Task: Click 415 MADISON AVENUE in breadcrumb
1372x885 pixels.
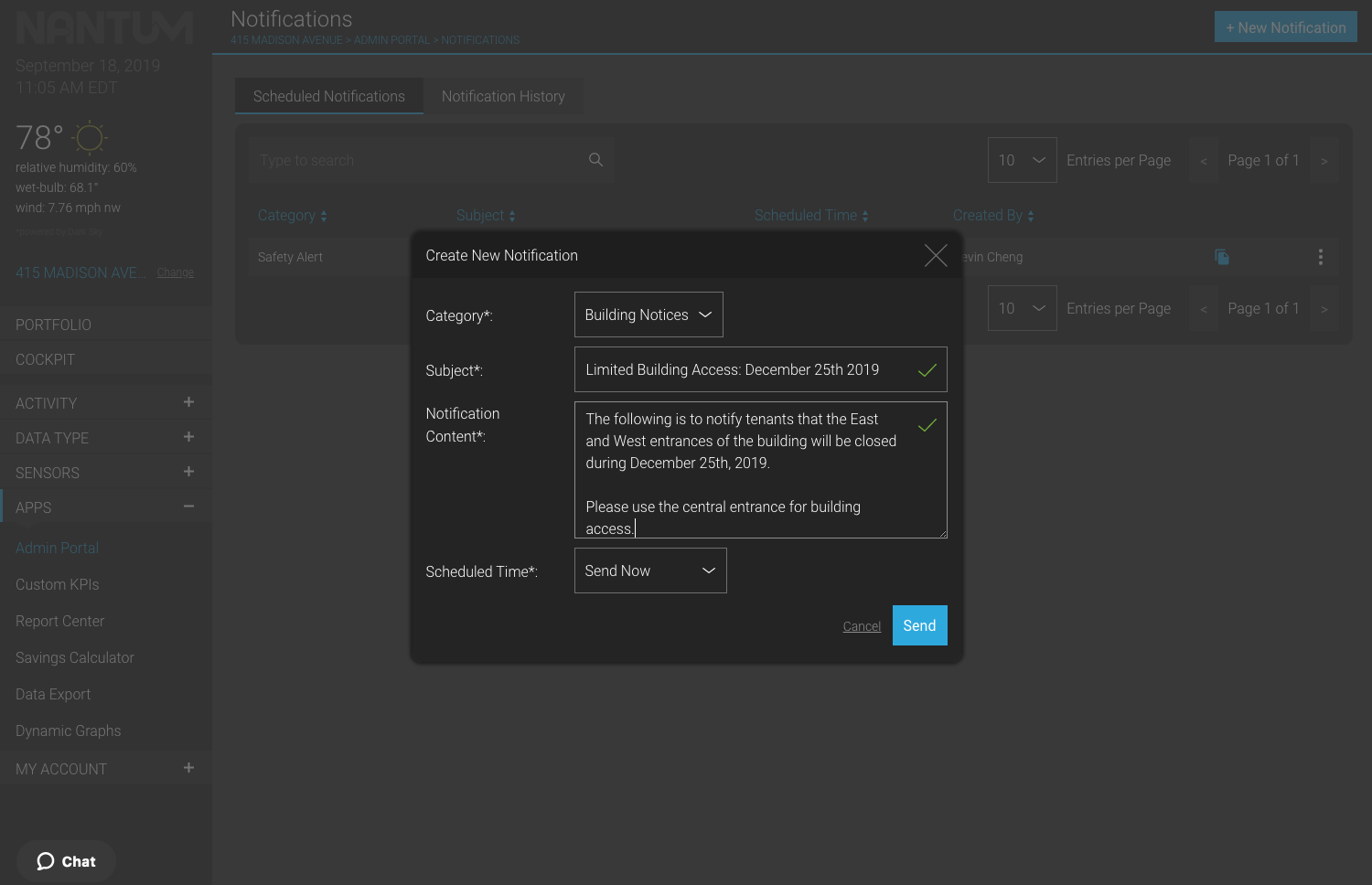Action: (x=286, y=40)
